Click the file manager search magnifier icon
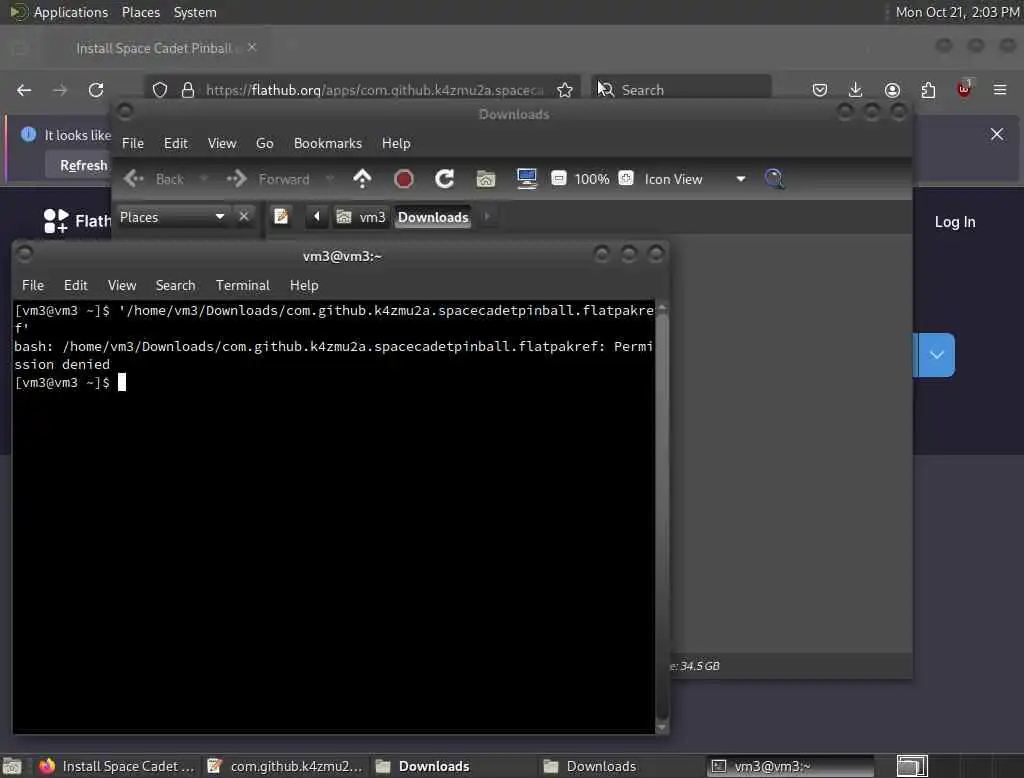This screenshot has height=778, width=1024. point(774,179)
